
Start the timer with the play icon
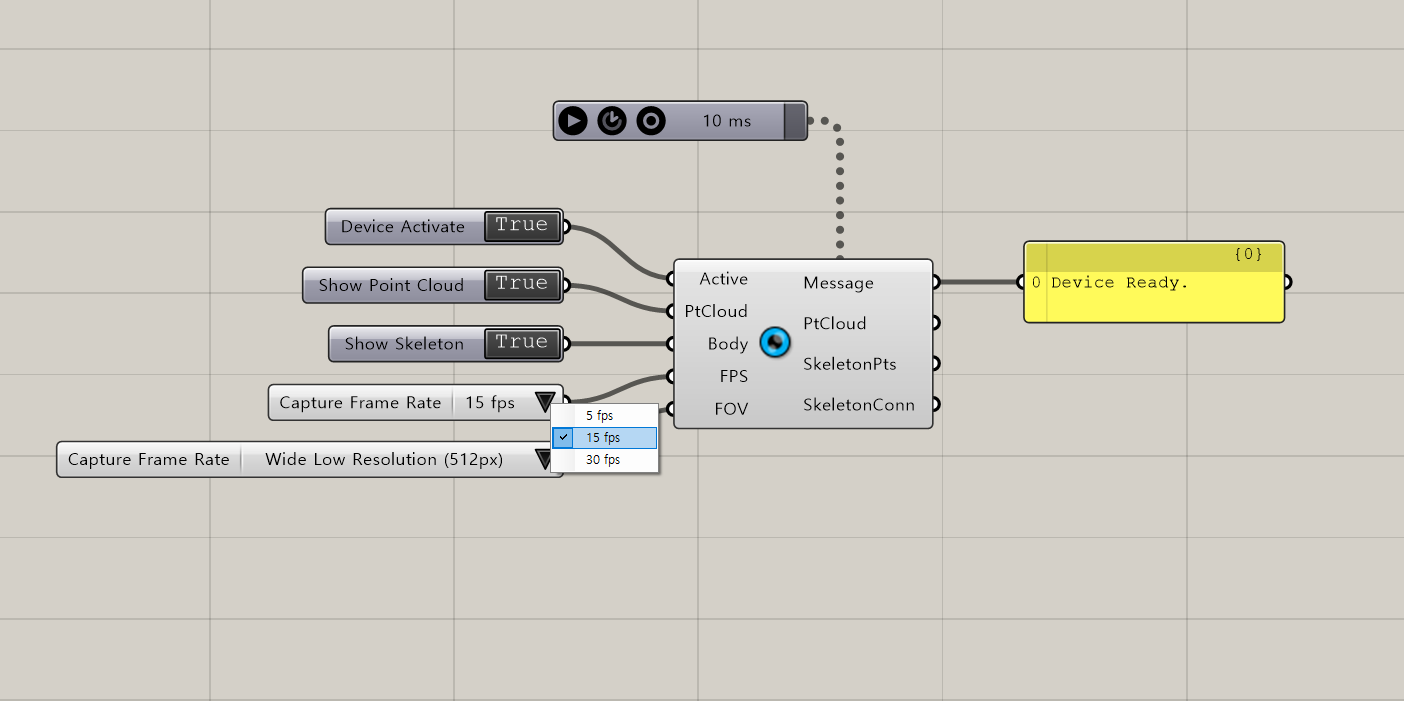(x=573, y=121)
